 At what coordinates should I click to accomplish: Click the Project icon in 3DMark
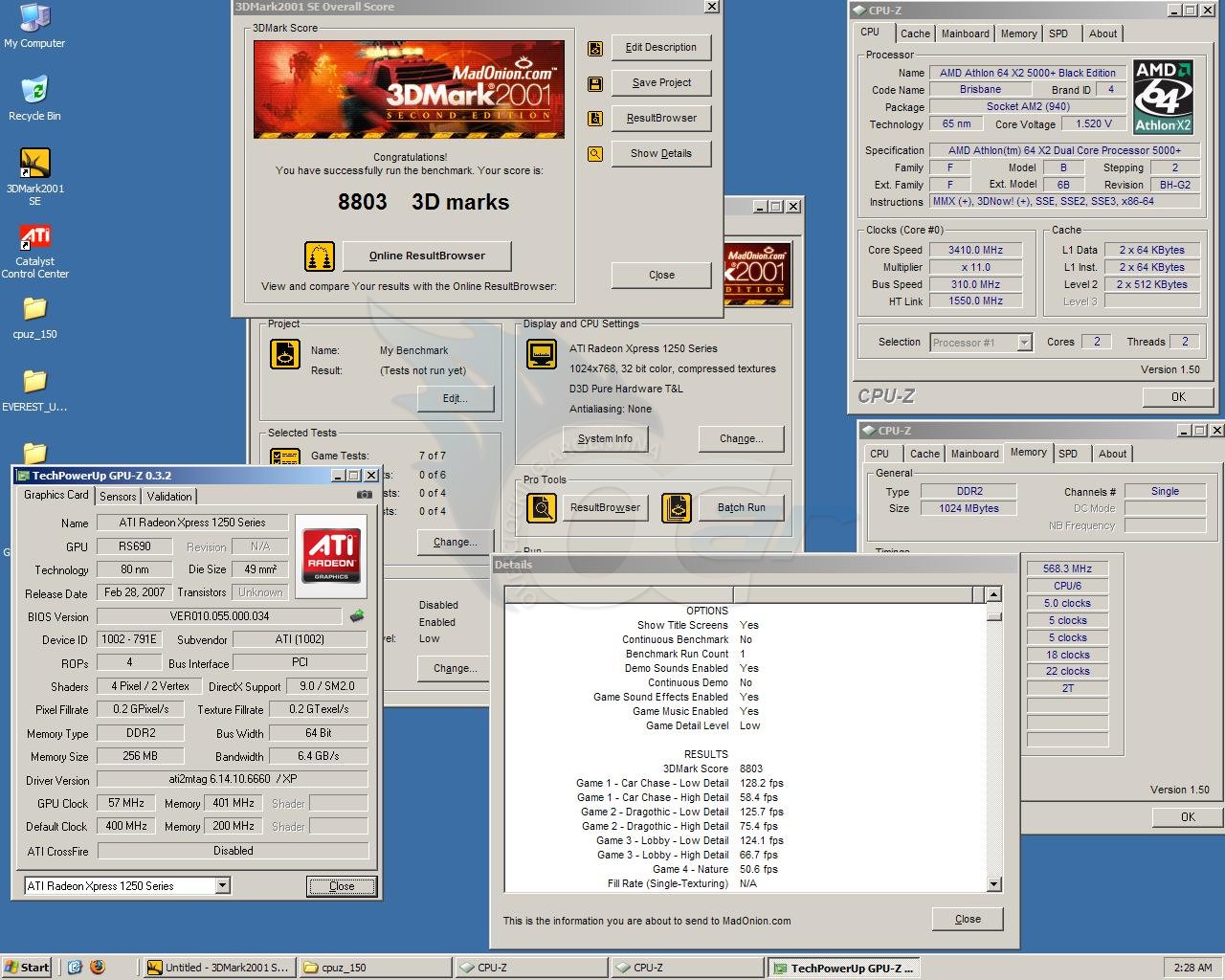pos(285,355)
